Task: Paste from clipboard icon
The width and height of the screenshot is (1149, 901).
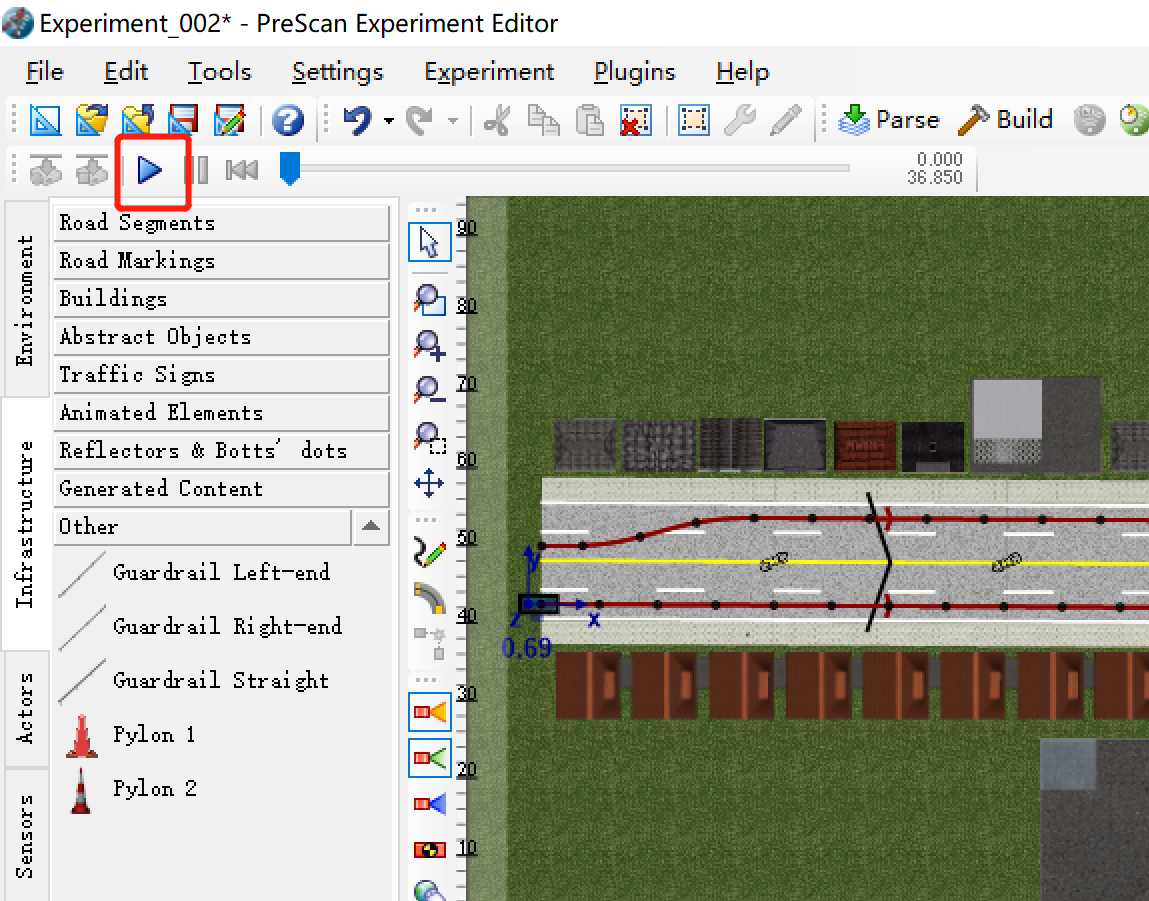Action: click(589, 120)
